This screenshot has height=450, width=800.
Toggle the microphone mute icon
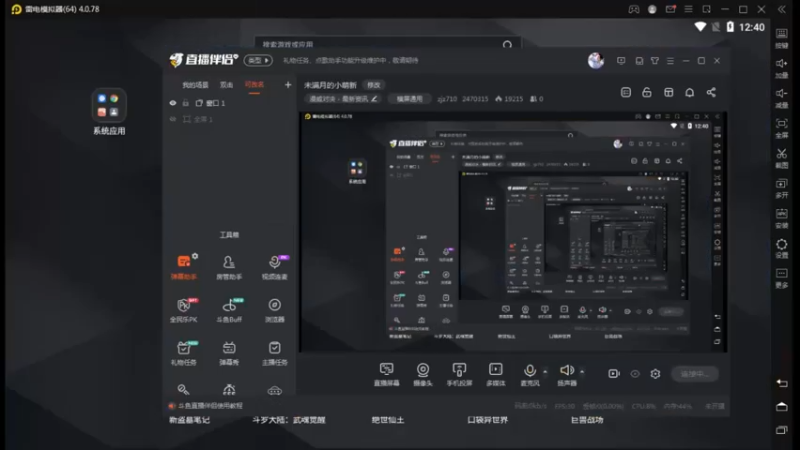(x=530, y=370)
